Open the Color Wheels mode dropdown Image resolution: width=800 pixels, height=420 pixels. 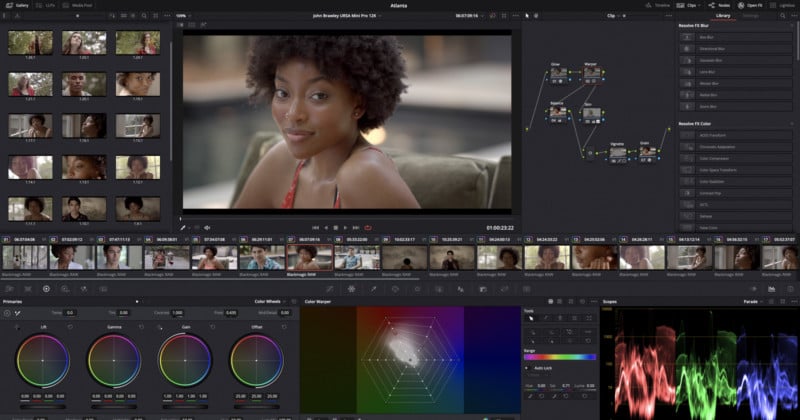click(x=270, y=302)
